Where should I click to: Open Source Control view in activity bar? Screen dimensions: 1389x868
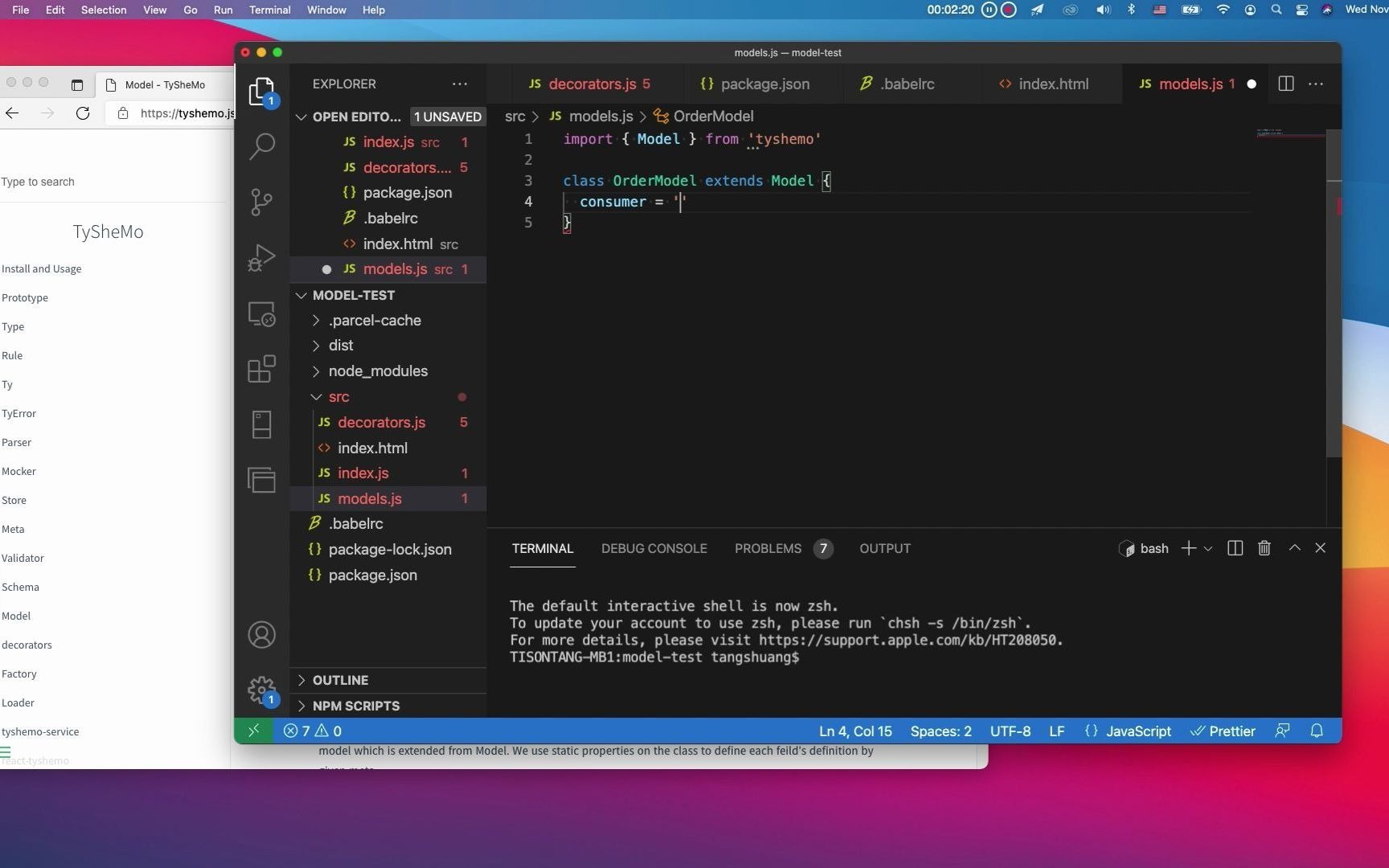pos(262,202)
